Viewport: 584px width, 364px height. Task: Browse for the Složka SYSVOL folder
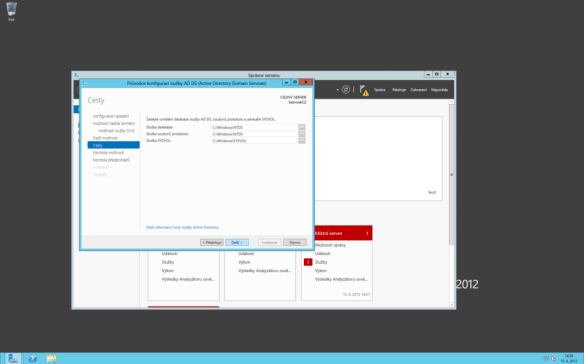tap(302, 141)
